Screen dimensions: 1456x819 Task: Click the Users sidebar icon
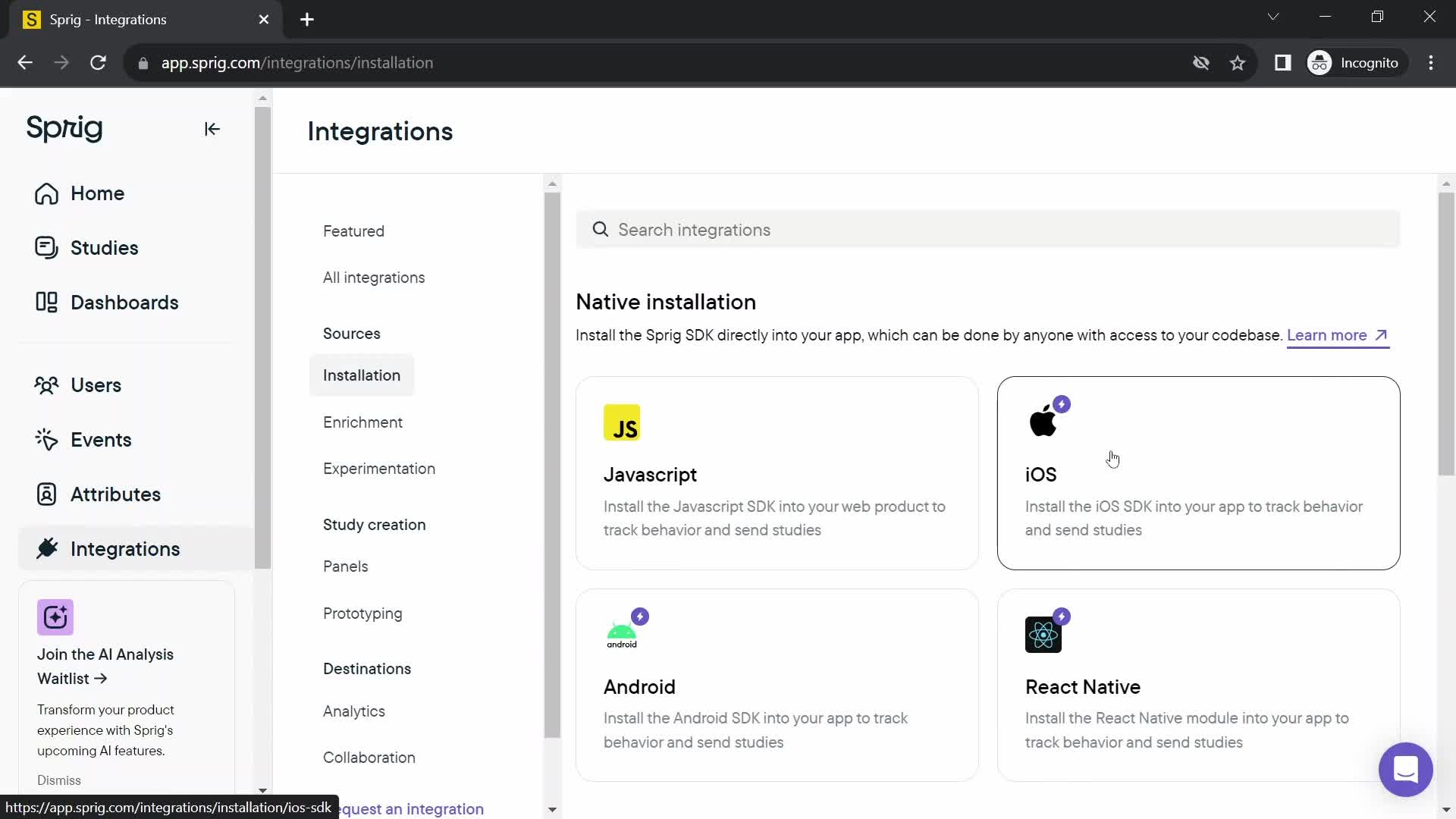tap(46, 385)
